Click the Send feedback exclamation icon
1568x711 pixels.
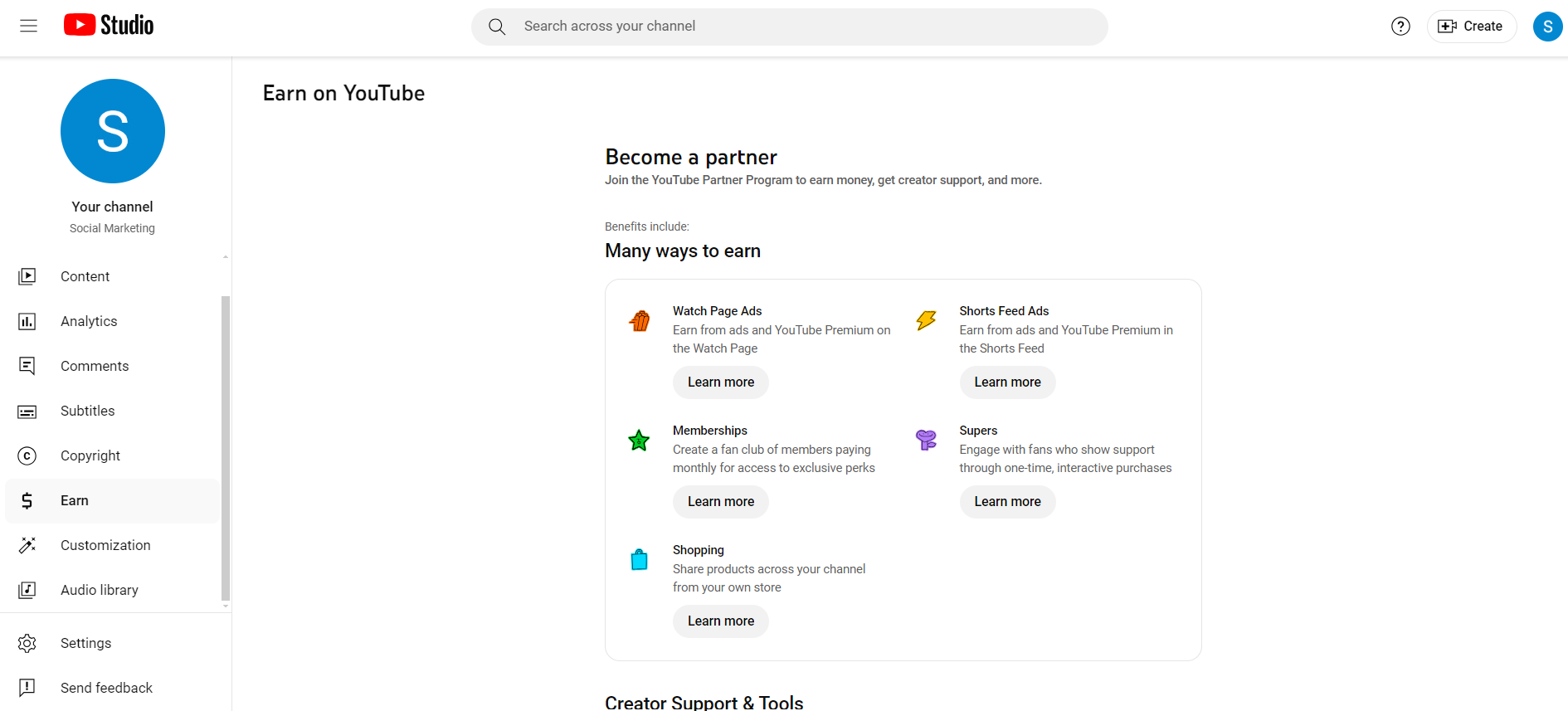[27, 688]
